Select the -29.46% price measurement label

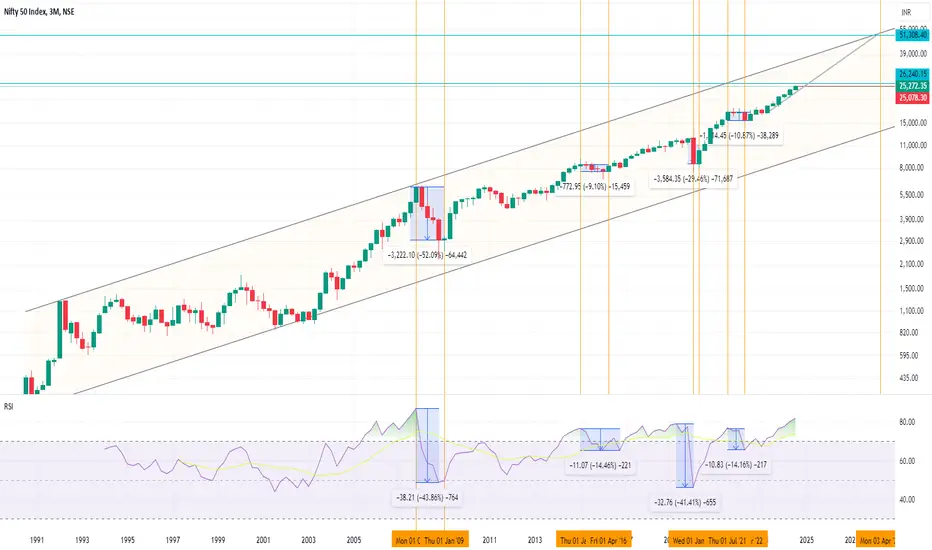pyautogui.click(x=693, y=178)
